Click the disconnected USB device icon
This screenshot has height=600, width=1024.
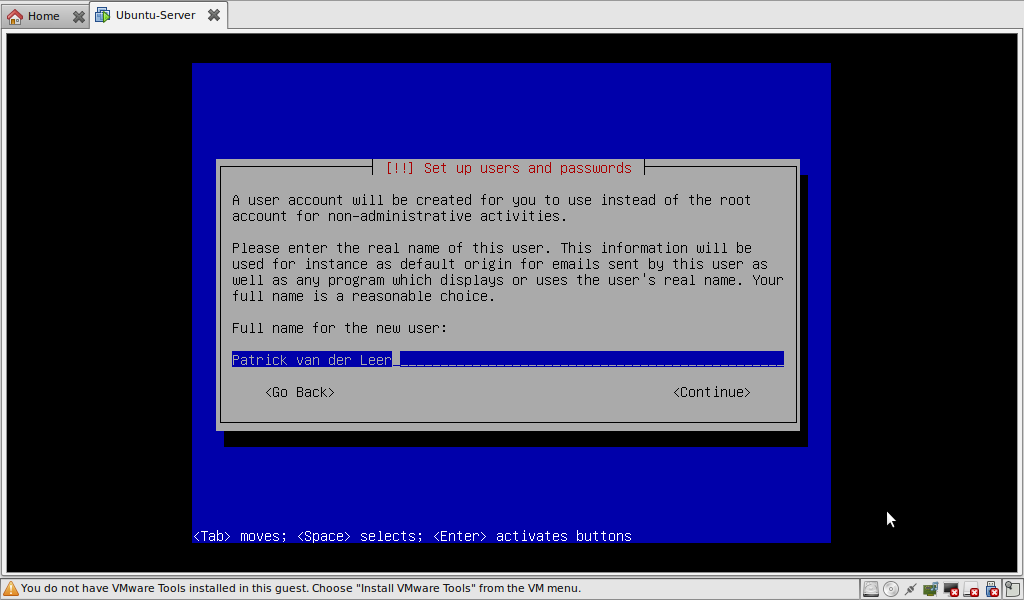point(992,589)
